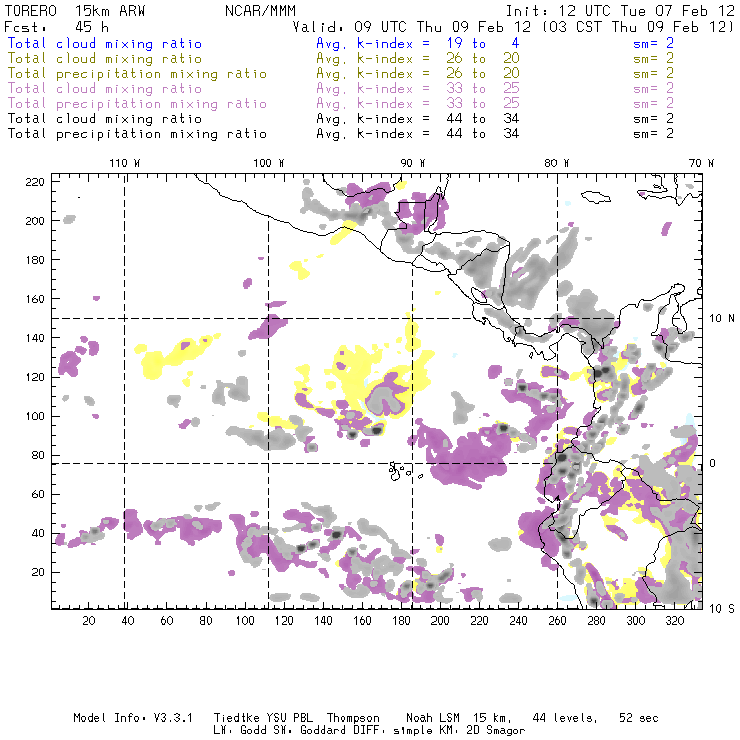The image size is (740, 740).
Task: Select olive "Total precipitation mixing ratio" legend label
Action: pos(137,74)
